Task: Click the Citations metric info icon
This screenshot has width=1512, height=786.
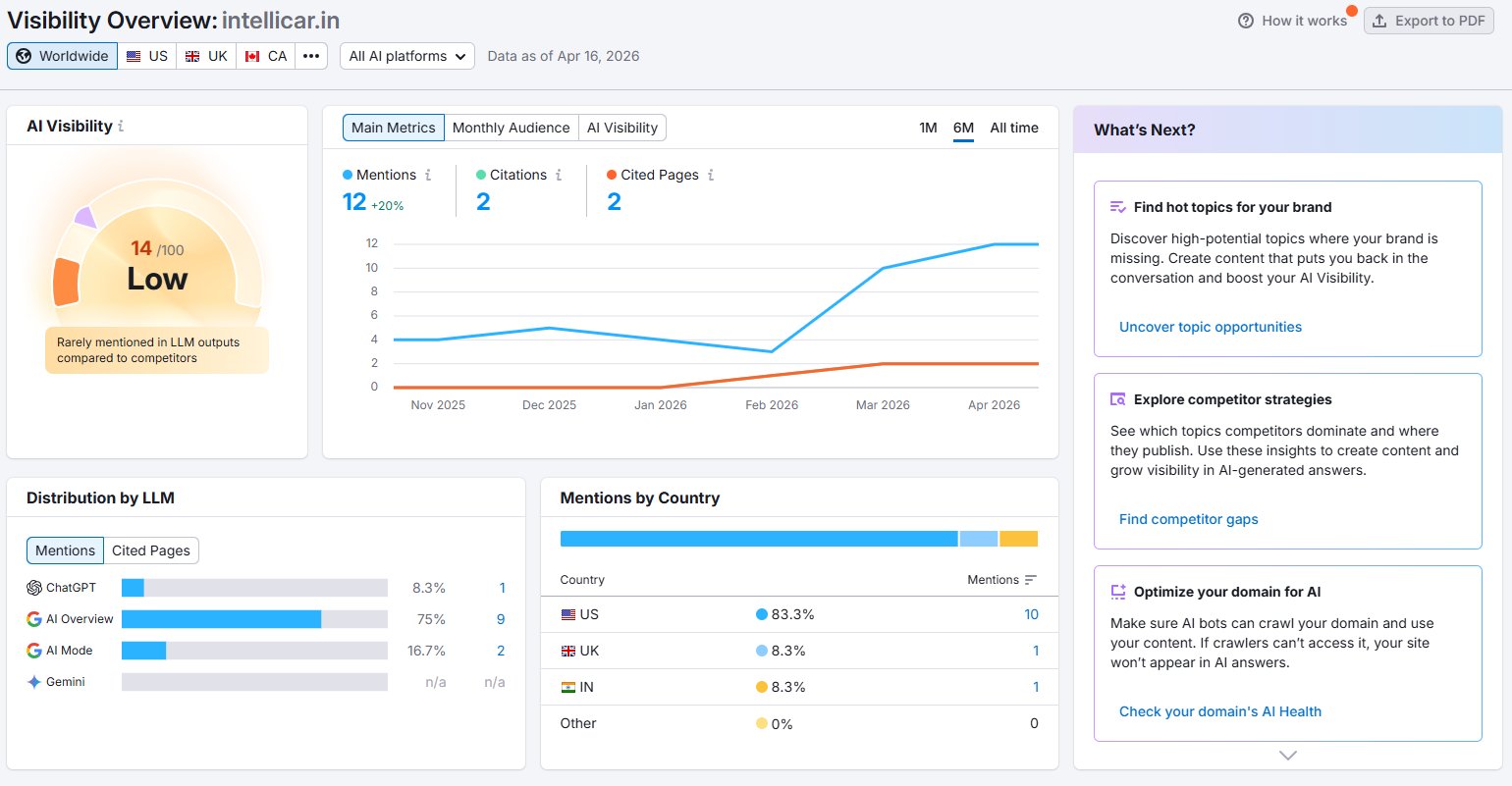Action: click(x=559, y=175)
